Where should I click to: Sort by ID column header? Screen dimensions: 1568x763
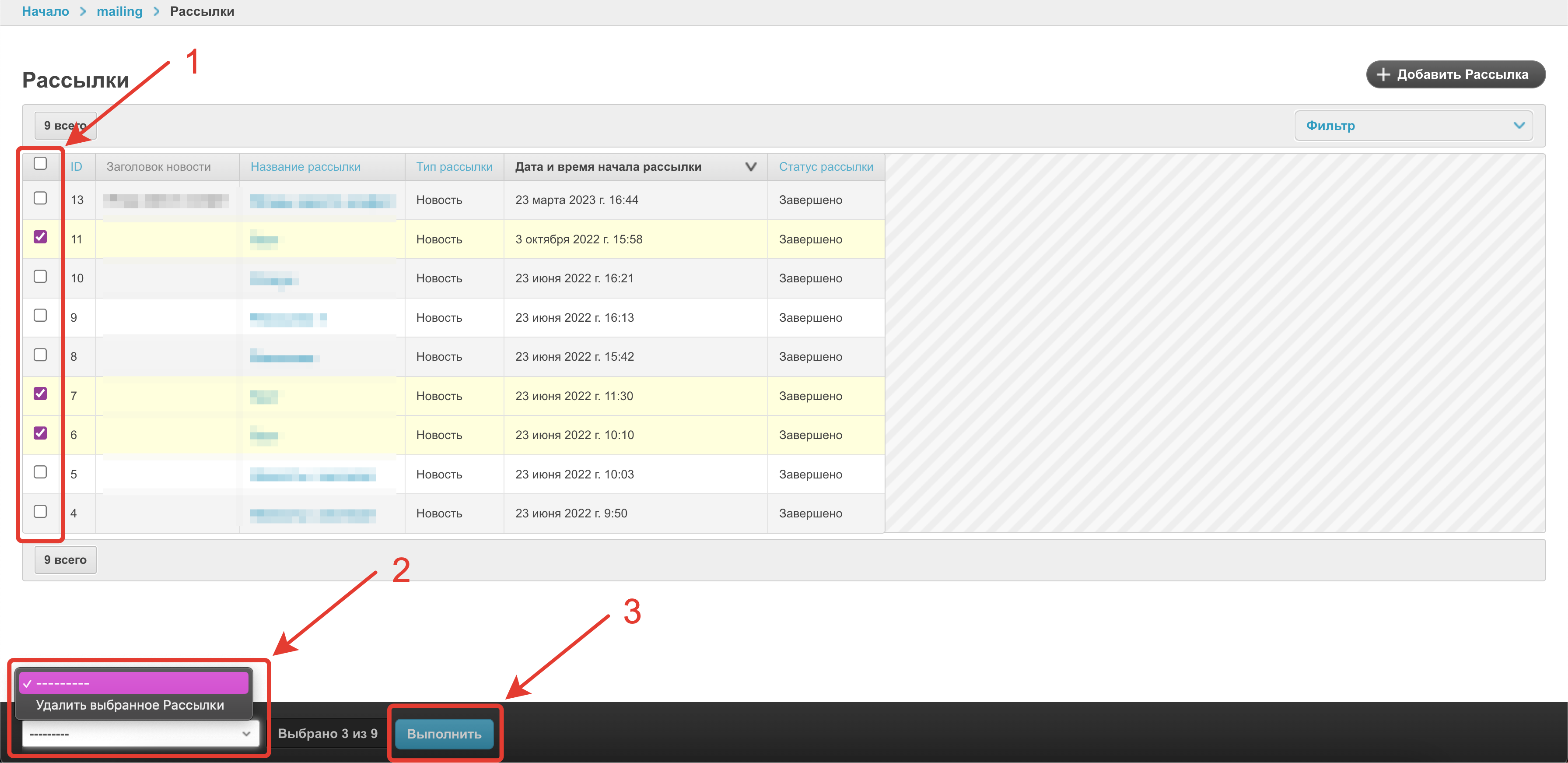coord(76,167)
